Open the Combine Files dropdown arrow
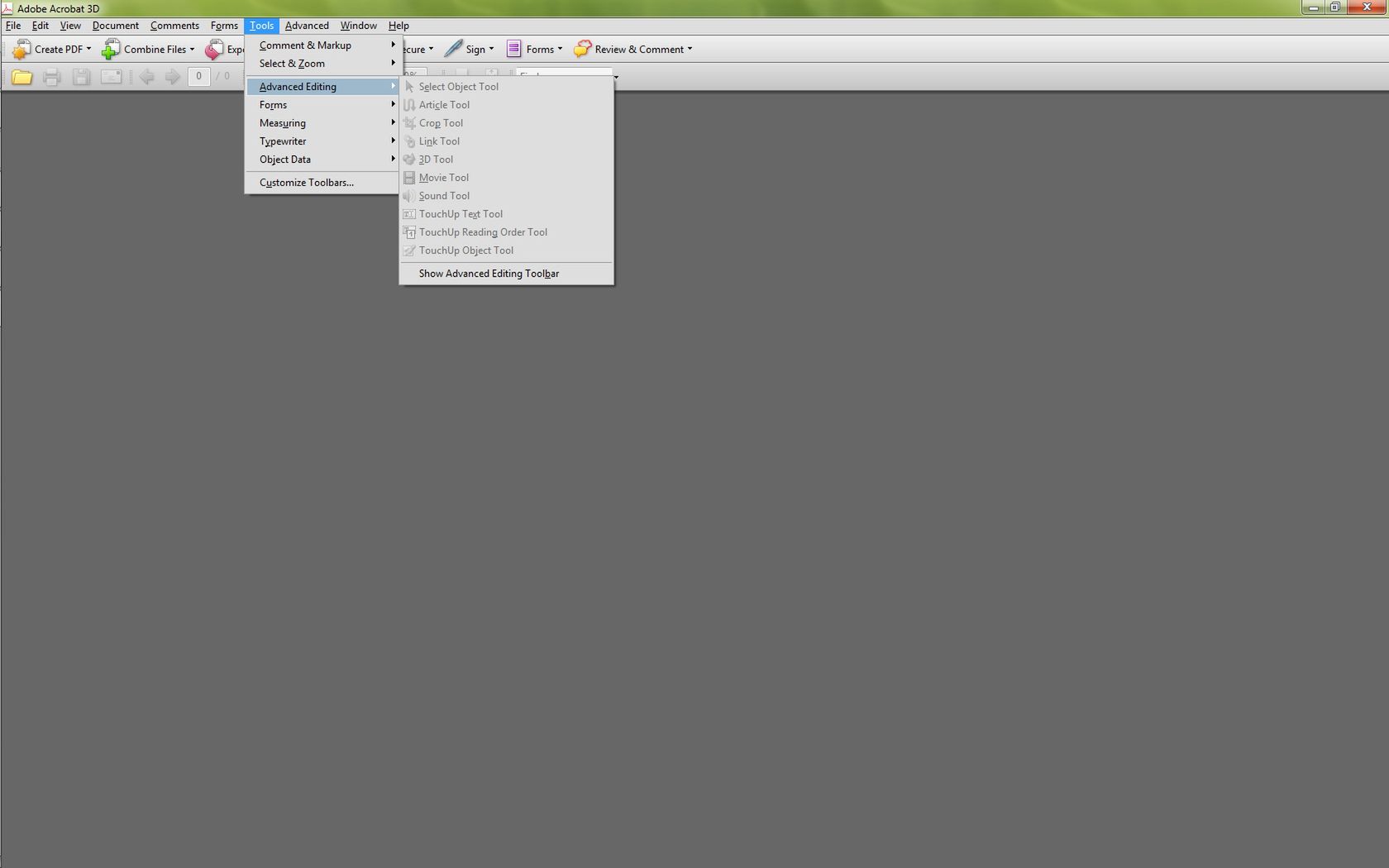Viewport: 1389px width, 868px height. pos(192,49)
